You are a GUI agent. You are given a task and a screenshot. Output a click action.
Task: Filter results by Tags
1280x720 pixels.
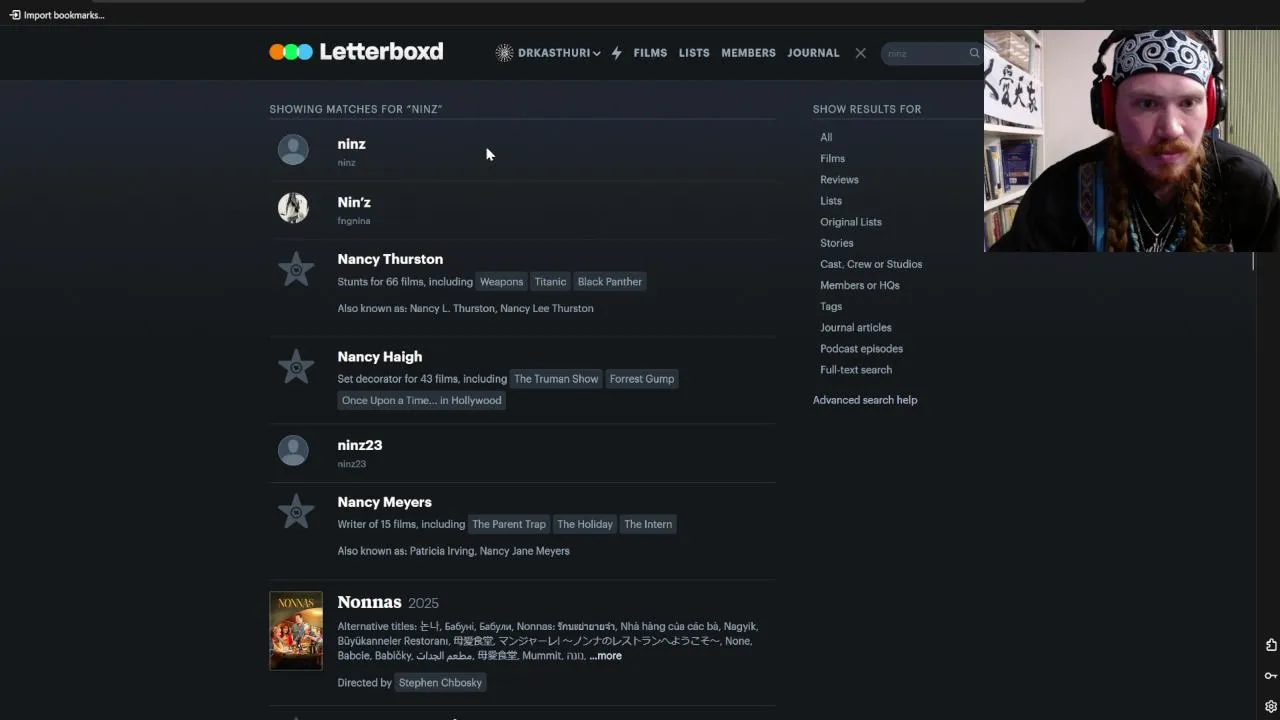pos(831,306)
